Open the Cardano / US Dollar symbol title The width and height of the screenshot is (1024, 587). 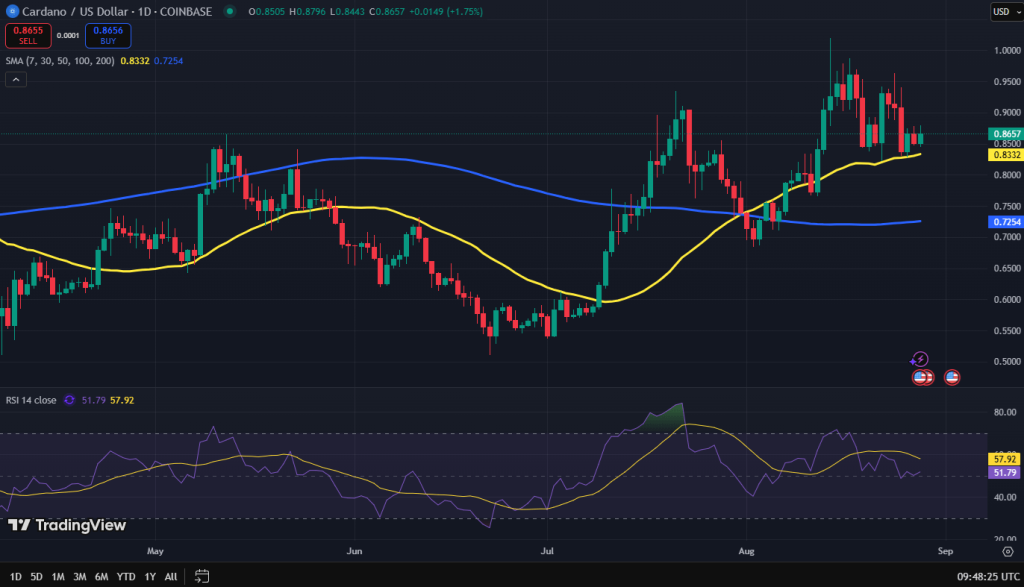click(x=117, y=11)
